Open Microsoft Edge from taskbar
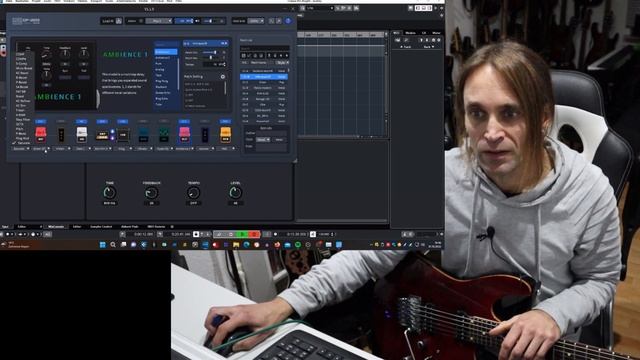Viewport: 640px width, 360px height. pos(246,245)
